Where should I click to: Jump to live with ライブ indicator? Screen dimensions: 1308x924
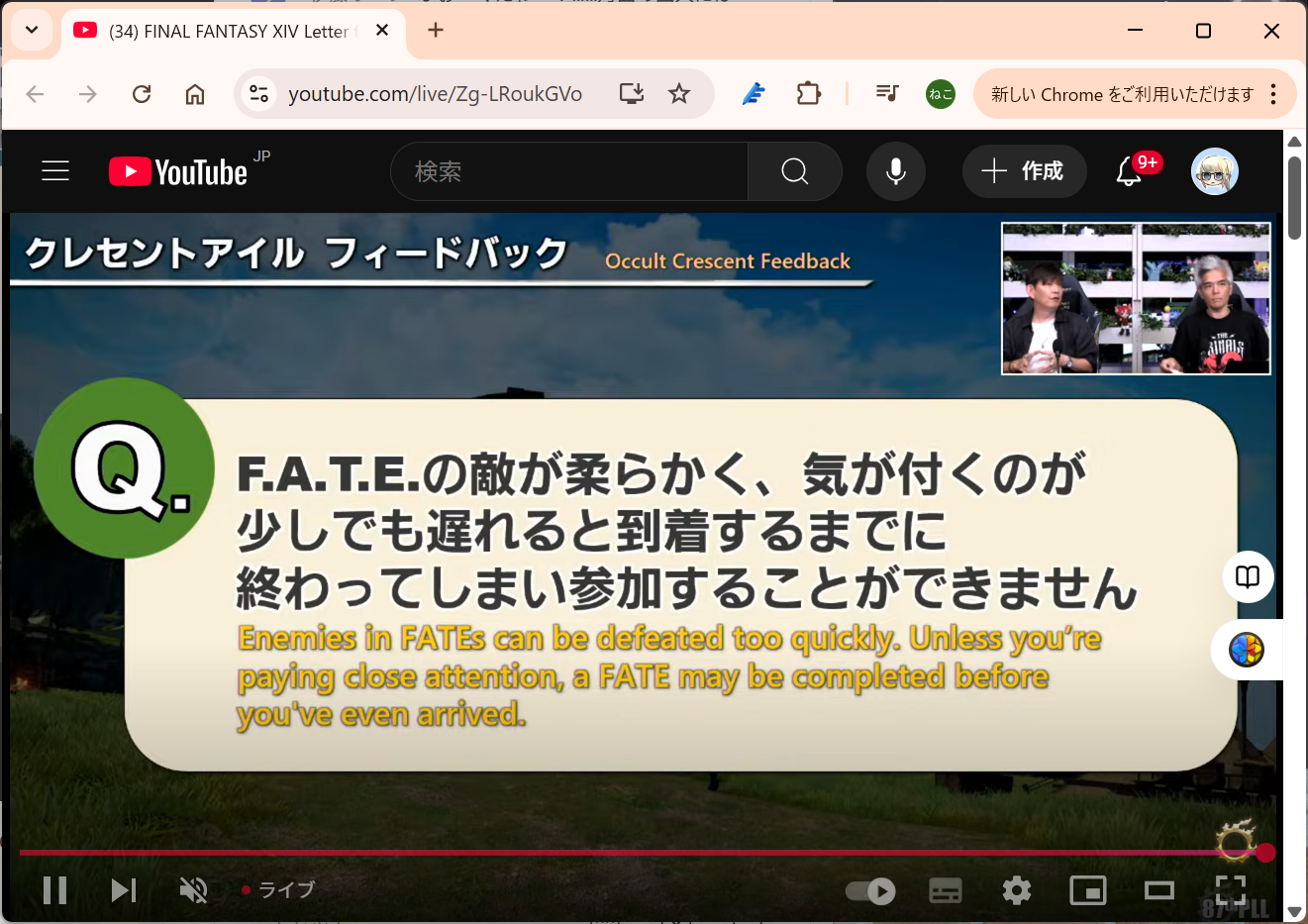(x=278, y=889)
